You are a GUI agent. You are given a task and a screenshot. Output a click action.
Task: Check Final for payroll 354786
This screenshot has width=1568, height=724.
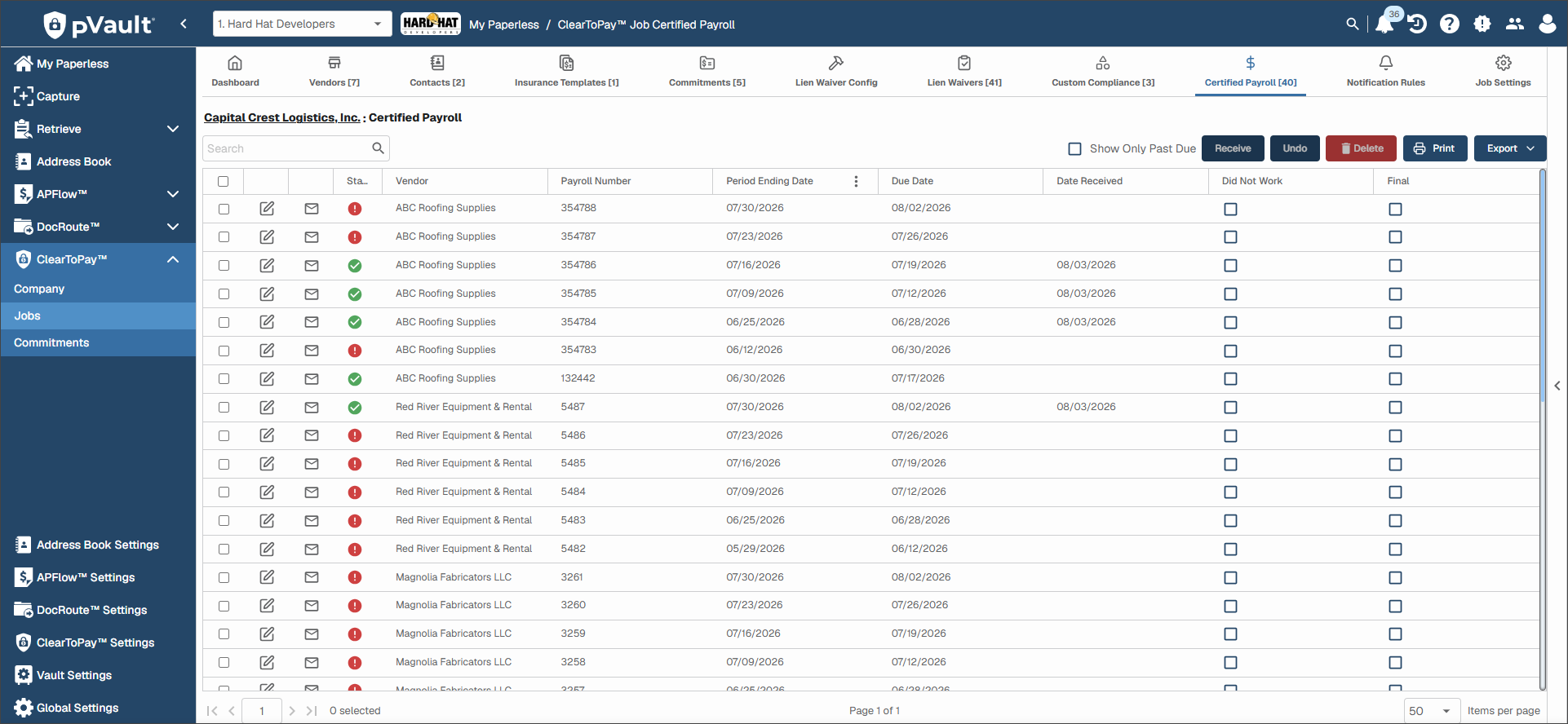tap(1396, 266)
